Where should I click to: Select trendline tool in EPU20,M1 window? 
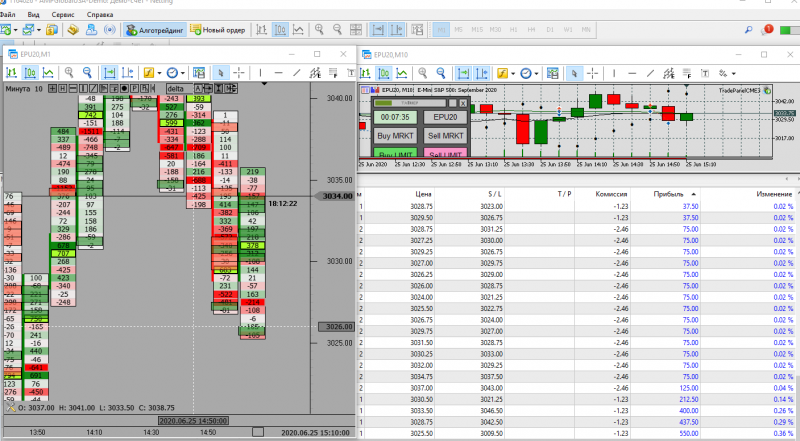297,73
